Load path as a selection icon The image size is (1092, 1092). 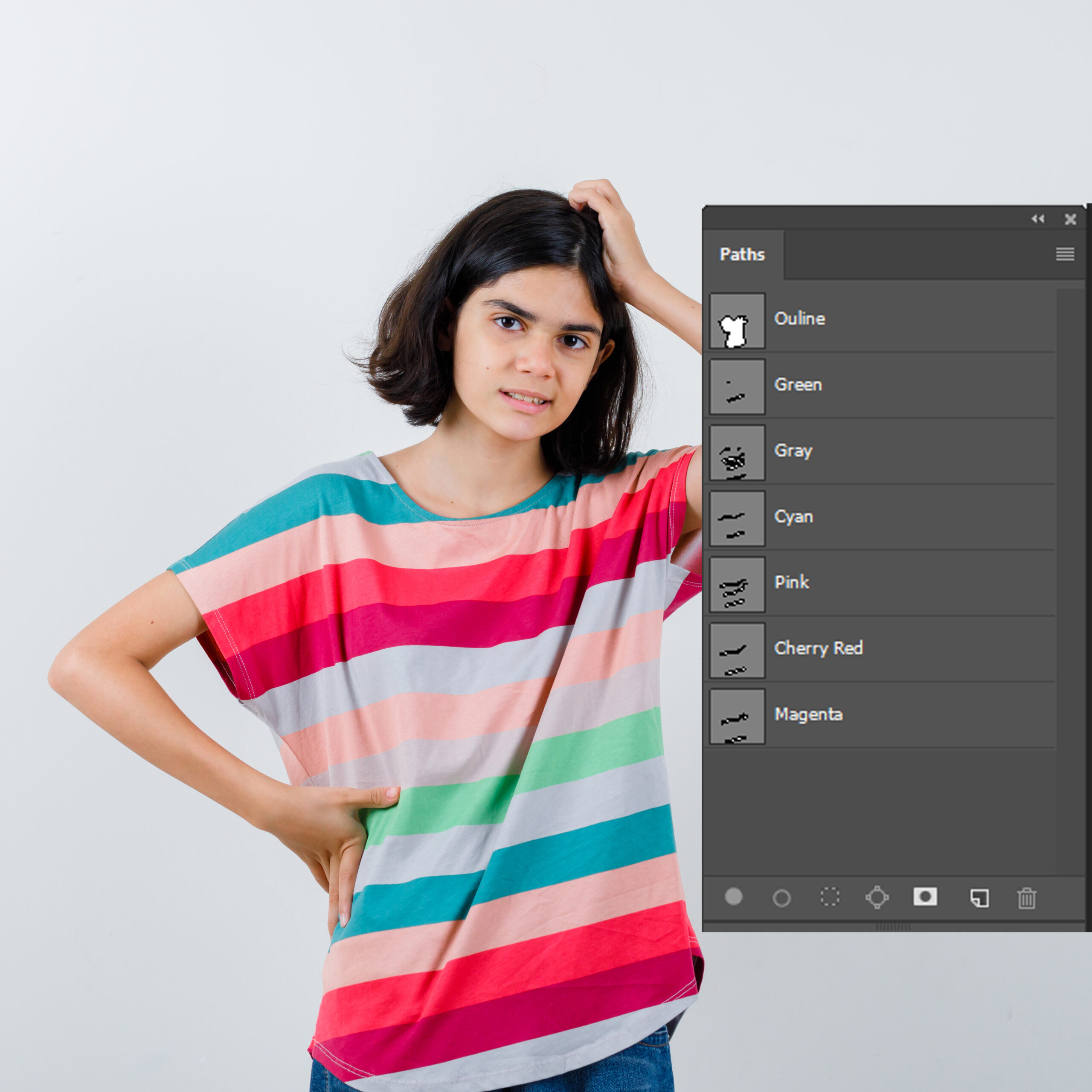[829, 897]
